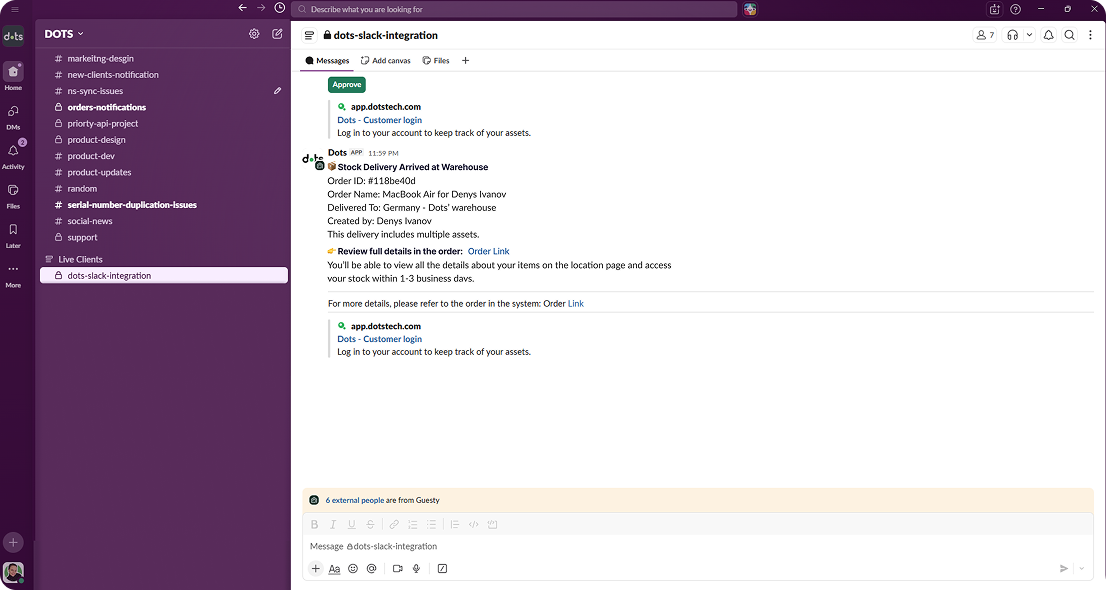Send the message now

coord(1064,568)
